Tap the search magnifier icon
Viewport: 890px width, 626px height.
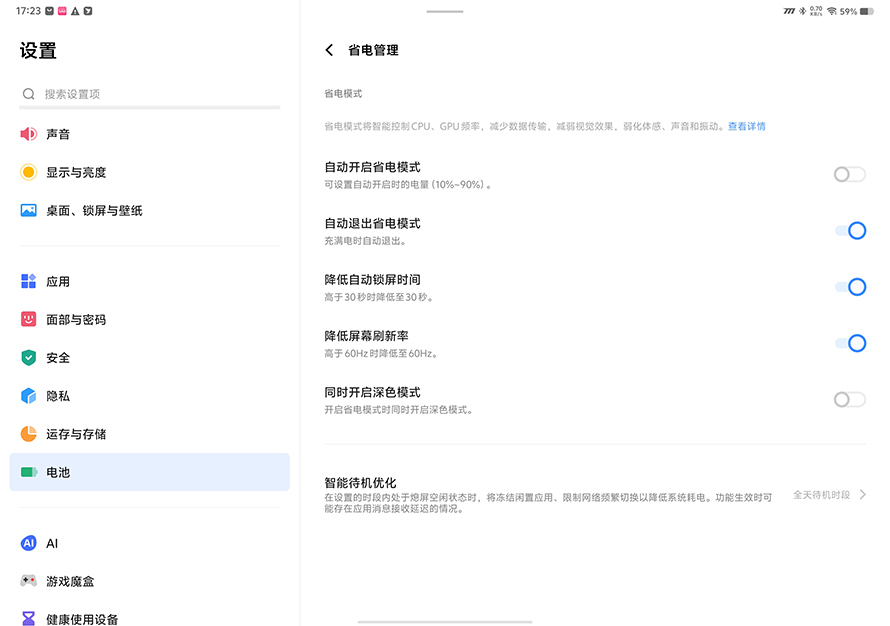28,94
